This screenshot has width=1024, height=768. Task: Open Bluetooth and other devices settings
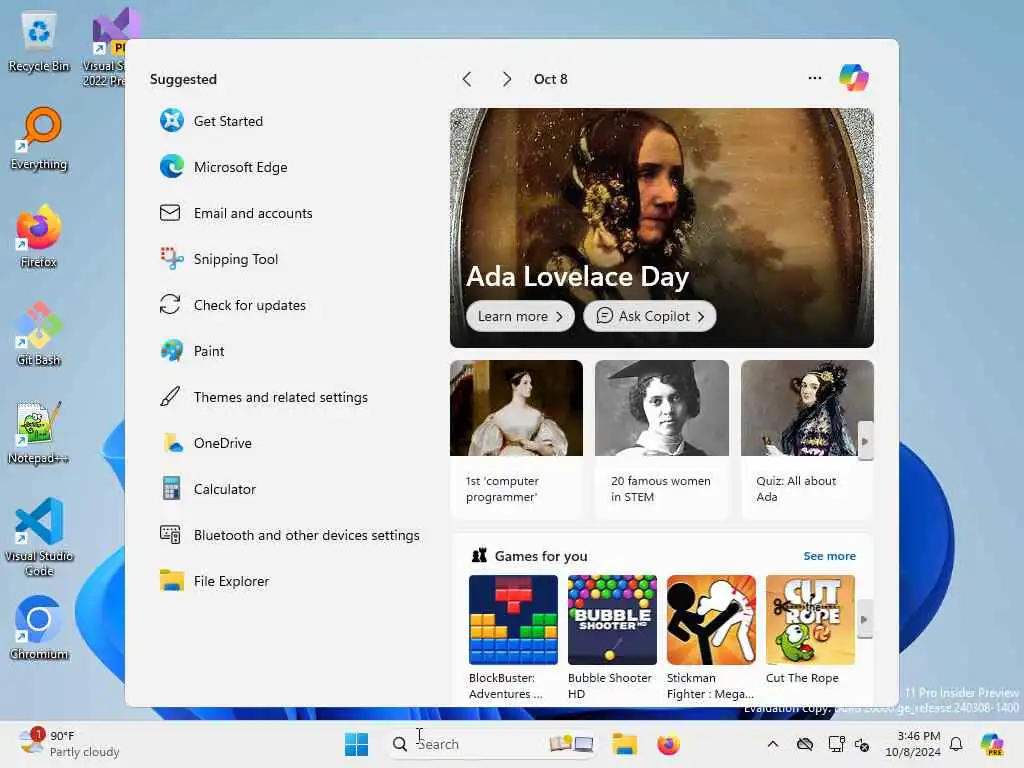click(290, 536)
